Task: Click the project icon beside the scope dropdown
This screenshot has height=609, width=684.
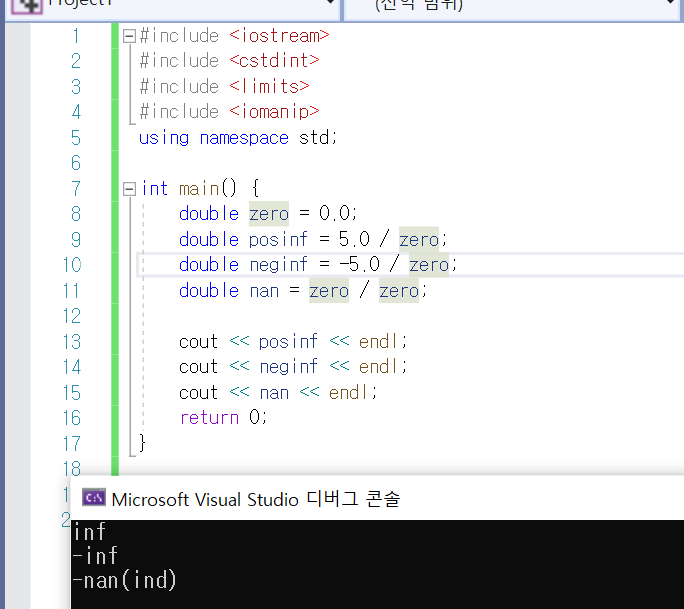Action: tap(27, 5)
